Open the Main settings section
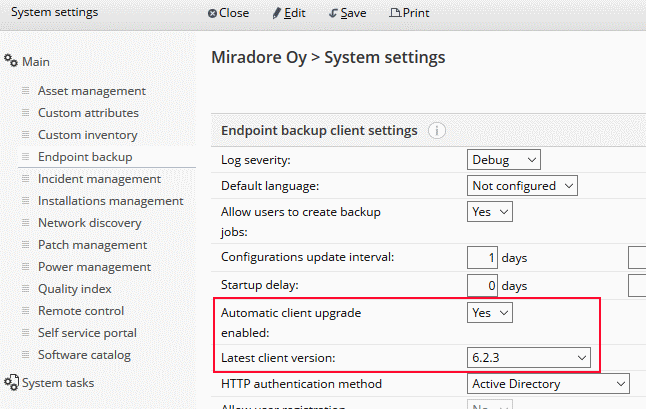Viewport: 646px width, 409px height. (x=36, y=62)
